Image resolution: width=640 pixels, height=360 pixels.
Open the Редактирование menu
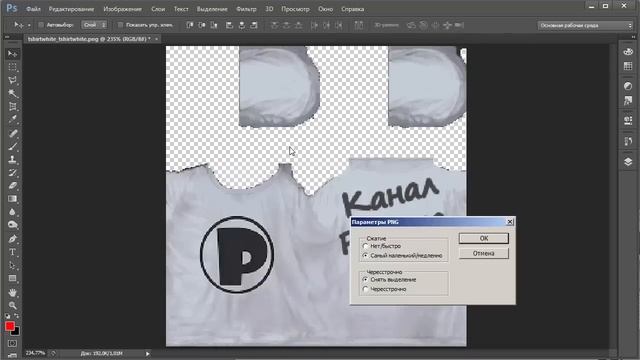(71, 9)
